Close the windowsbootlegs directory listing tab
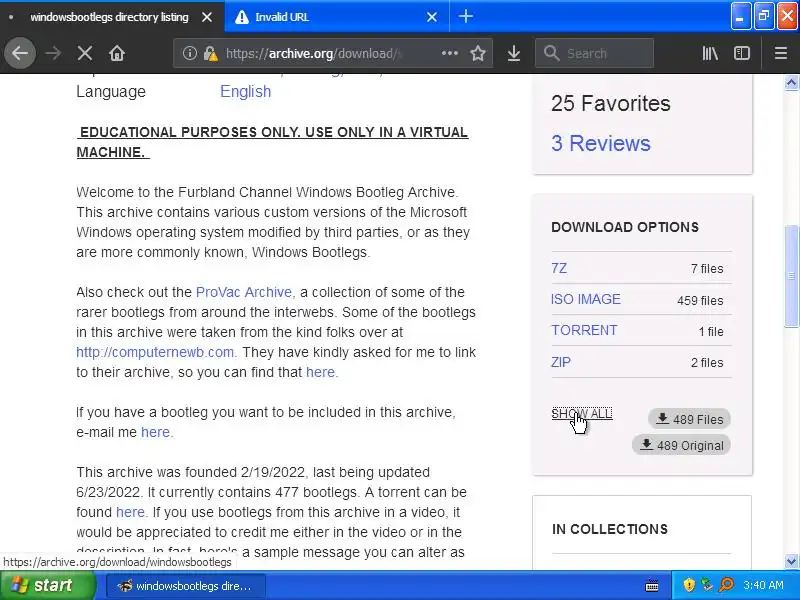 click(x=207, y=17)
